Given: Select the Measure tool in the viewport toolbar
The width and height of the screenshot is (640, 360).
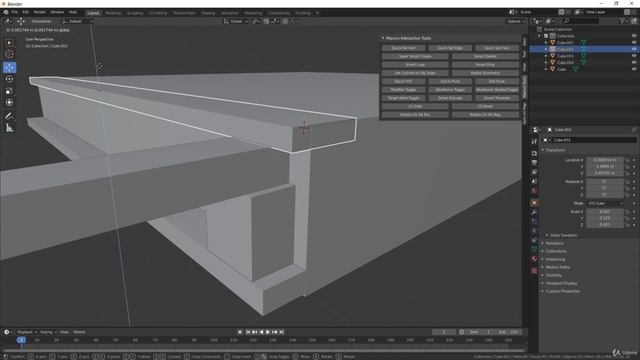Looking at the screenshot, I should point(9,128).
